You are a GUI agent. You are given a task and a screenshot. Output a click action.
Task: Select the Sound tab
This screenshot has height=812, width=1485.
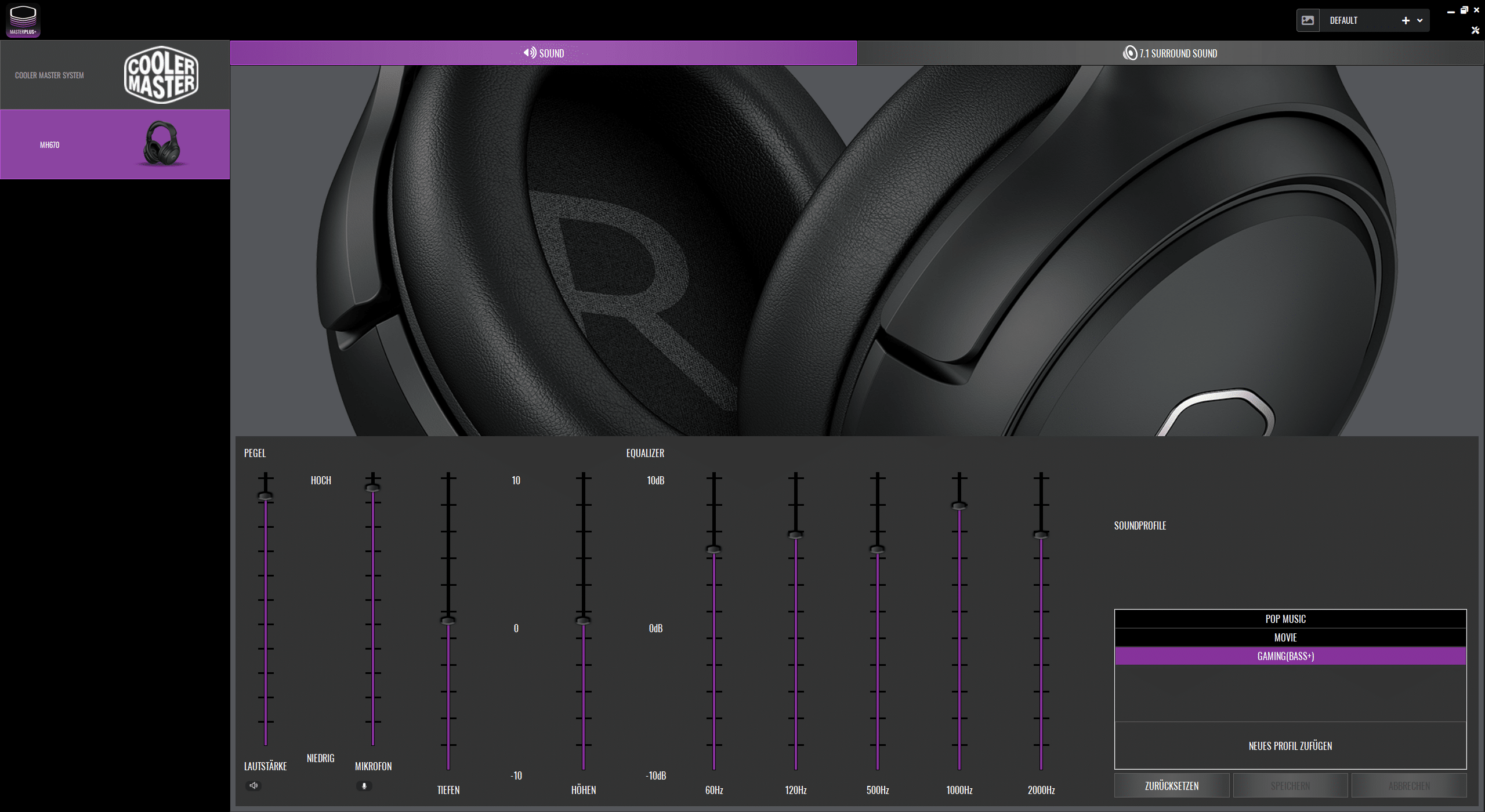click(x=544, y=53)
